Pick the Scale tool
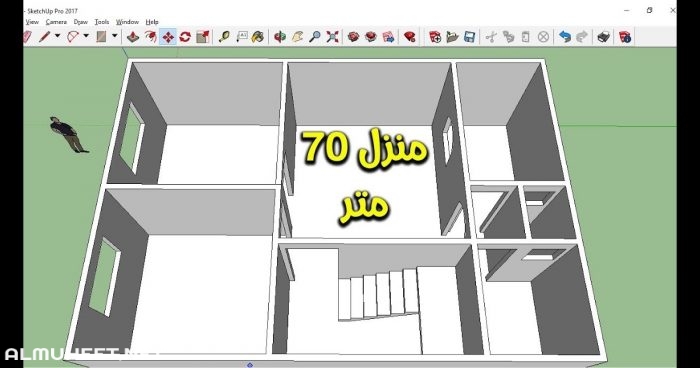The image size is (700, 368). click(x=202, y=37)
